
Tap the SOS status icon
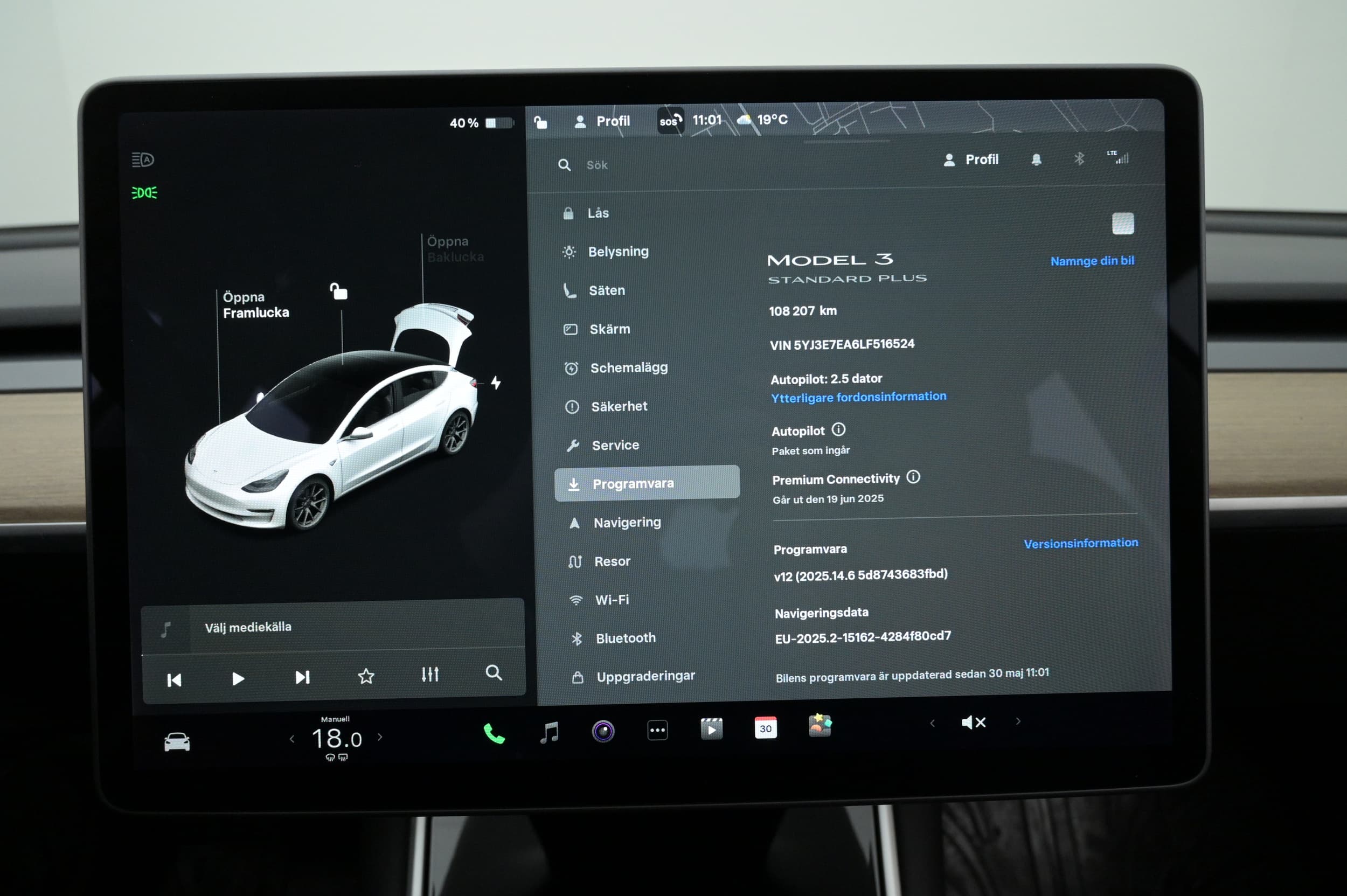pos(670,121)
